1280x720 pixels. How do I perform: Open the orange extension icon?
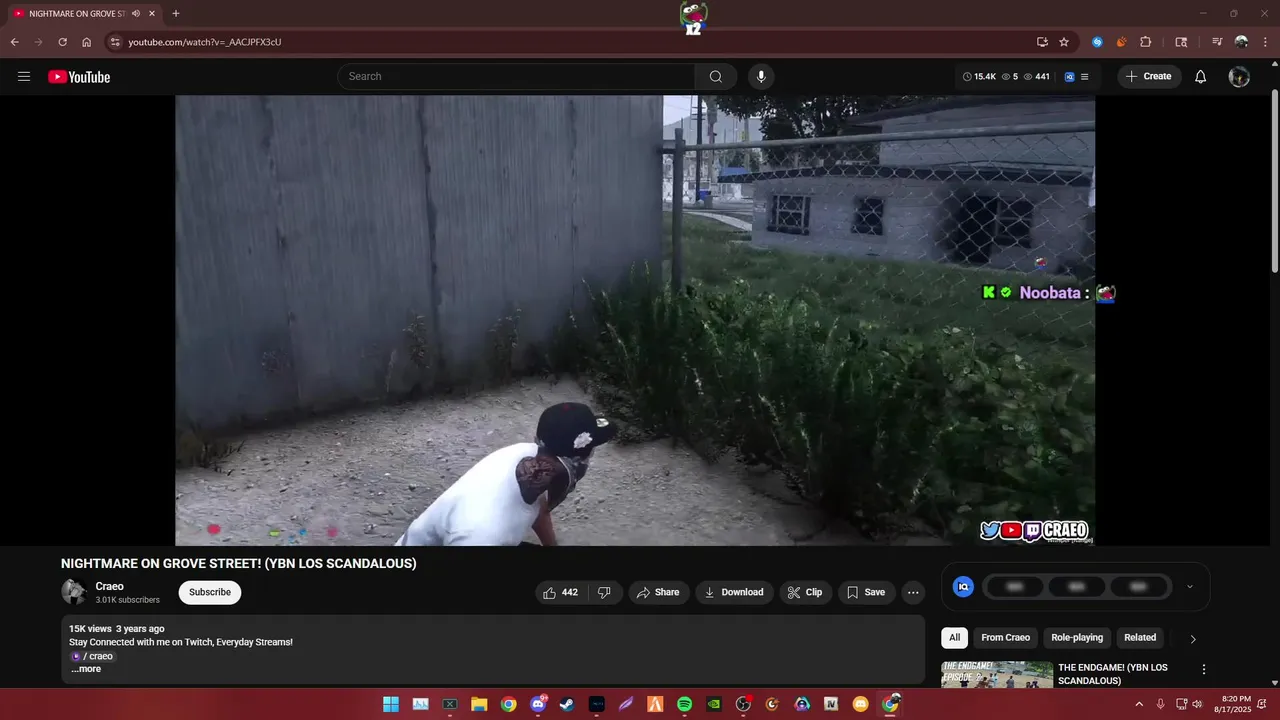click(1121, 42)
